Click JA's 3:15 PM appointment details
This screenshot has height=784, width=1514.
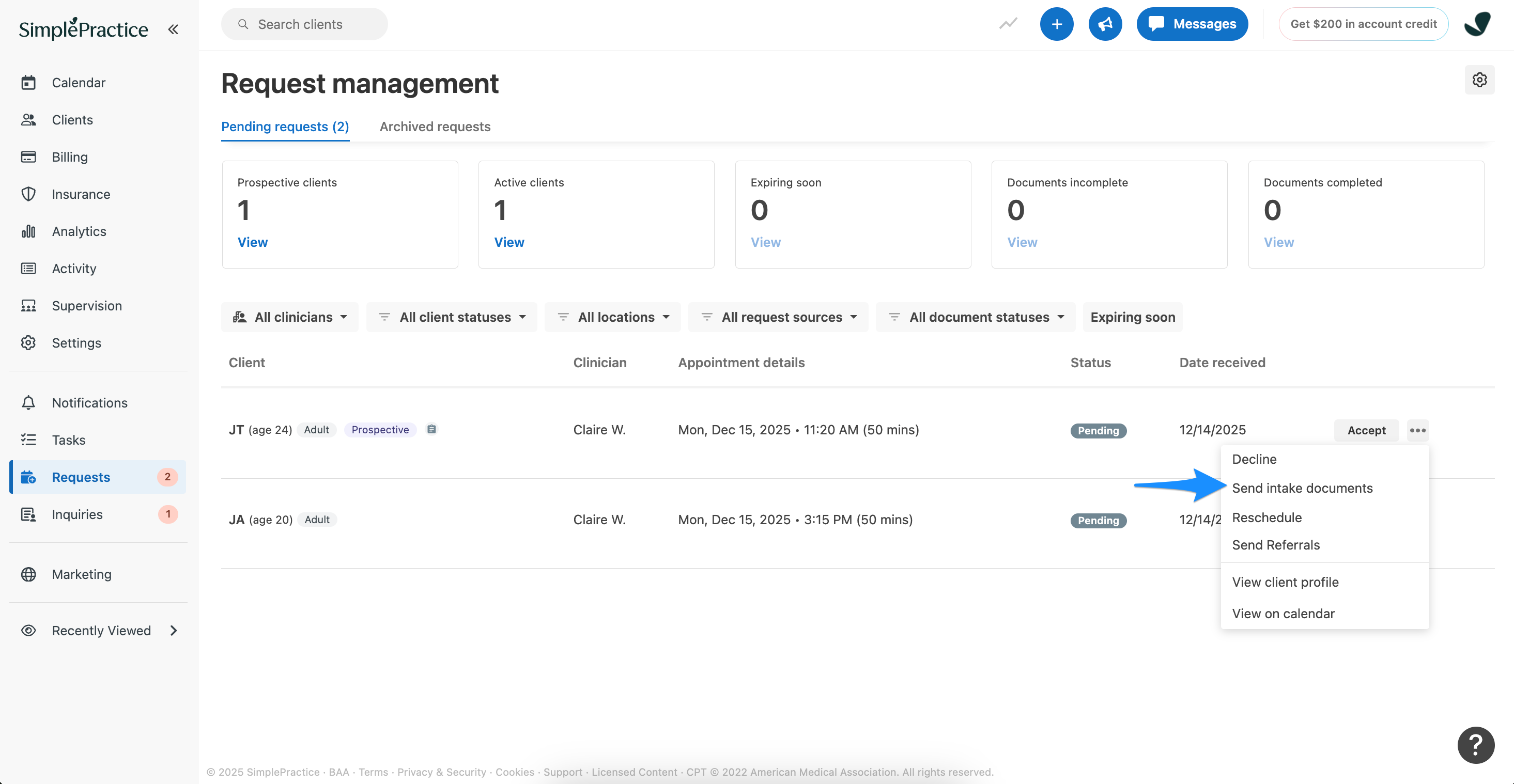[x=795, y=520]
